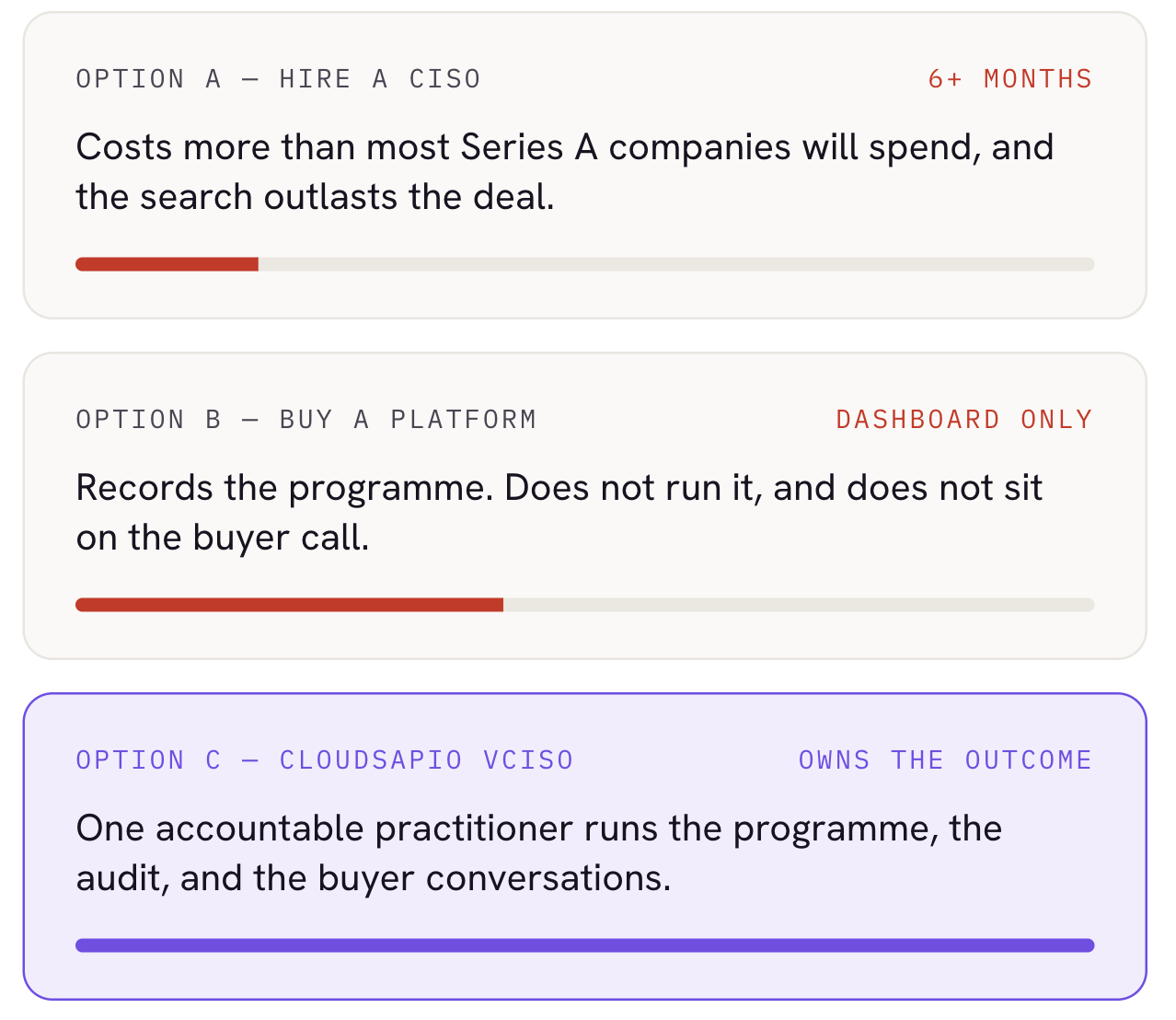Click the red 6+ MONTHS label

(1009, 79)
